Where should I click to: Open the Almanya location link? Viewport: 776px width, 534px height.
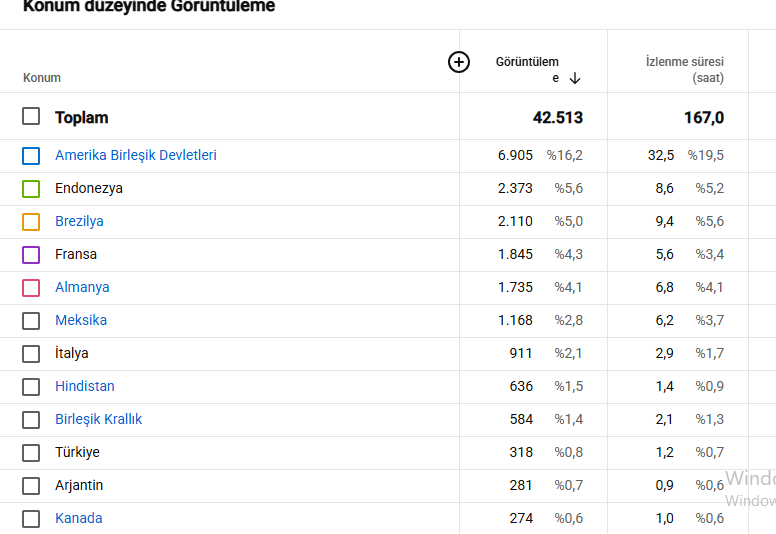tap(82, 287)
